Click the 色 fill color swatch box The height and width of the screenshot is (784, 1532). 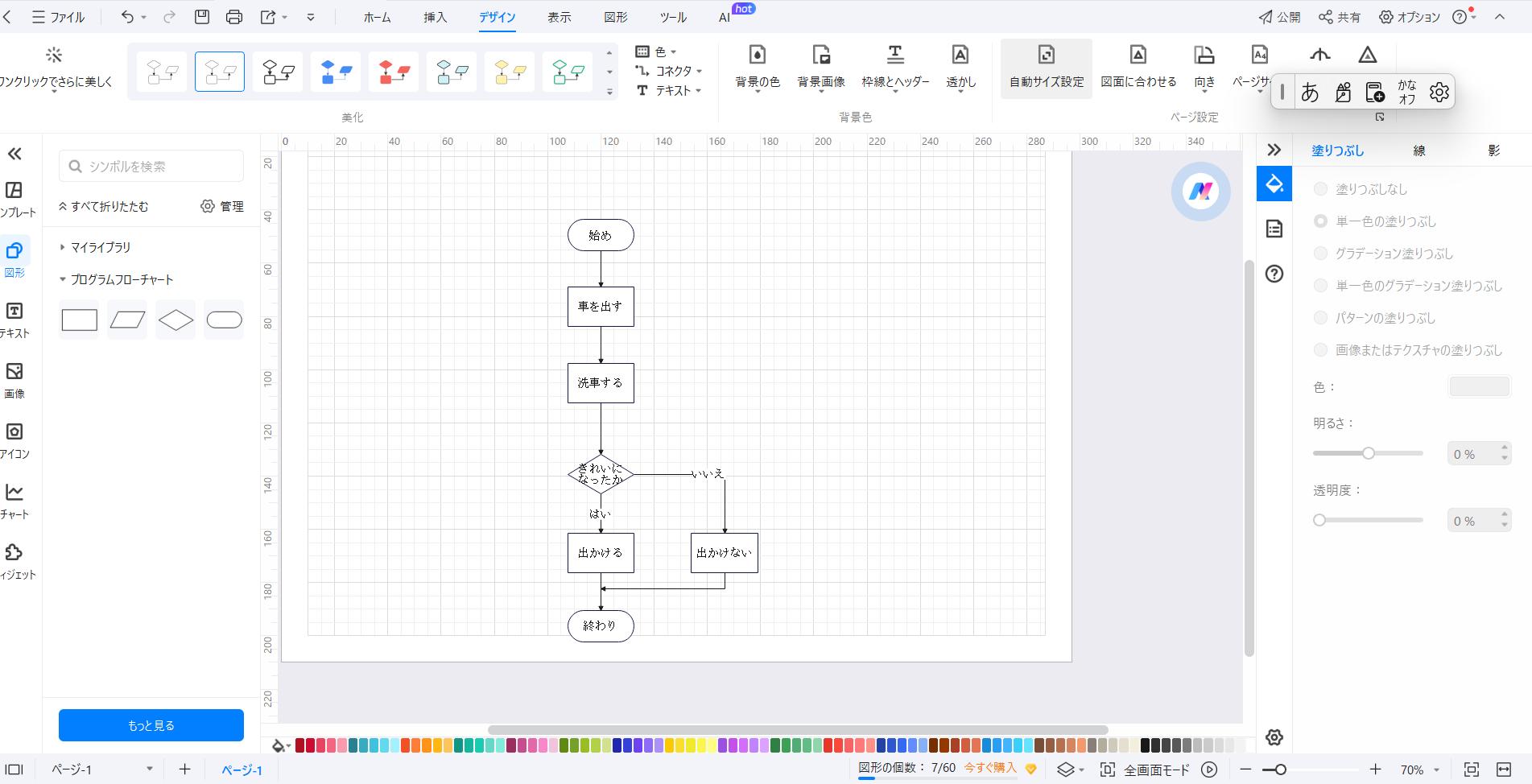(1480, 386)
